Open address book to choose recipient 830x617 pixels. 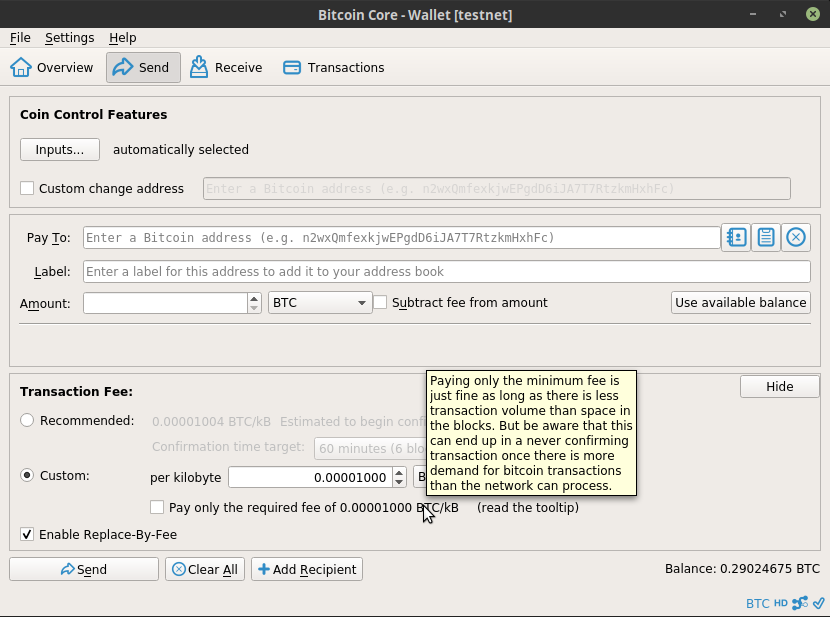[x=736, y=238]
